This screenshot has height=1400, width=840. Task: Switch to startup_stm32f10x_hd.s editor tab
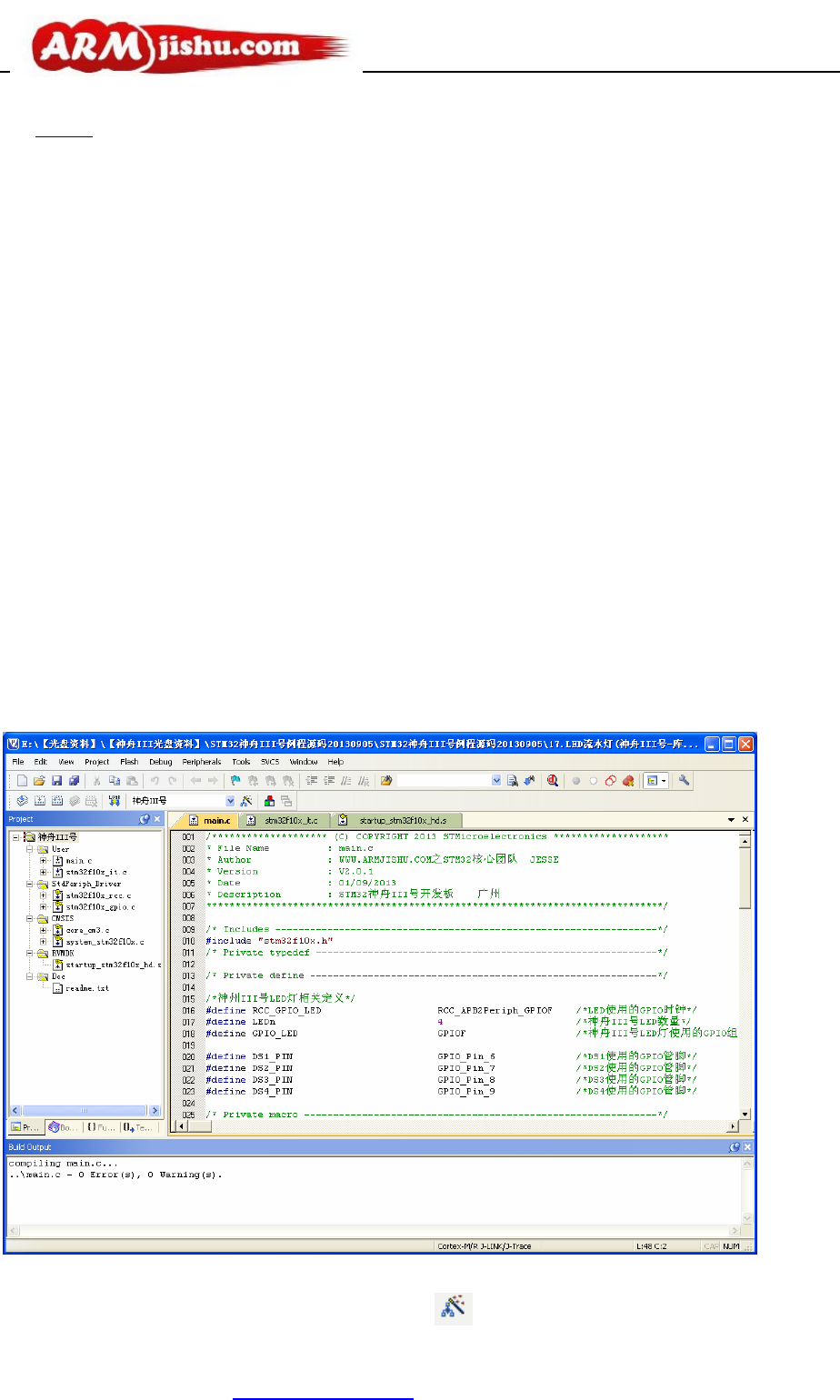[x=398, y=820]
